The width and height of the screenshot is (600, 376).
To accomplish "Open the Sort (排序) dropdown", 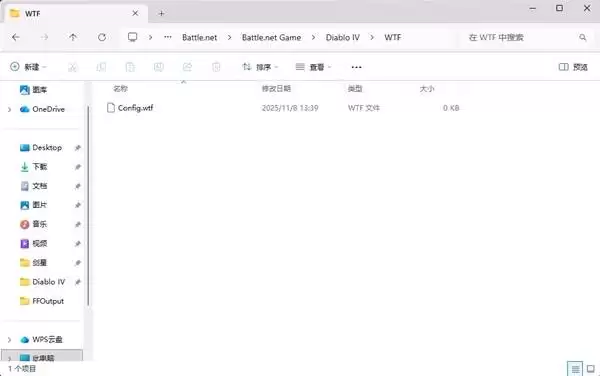I will [x=260, y=67].
